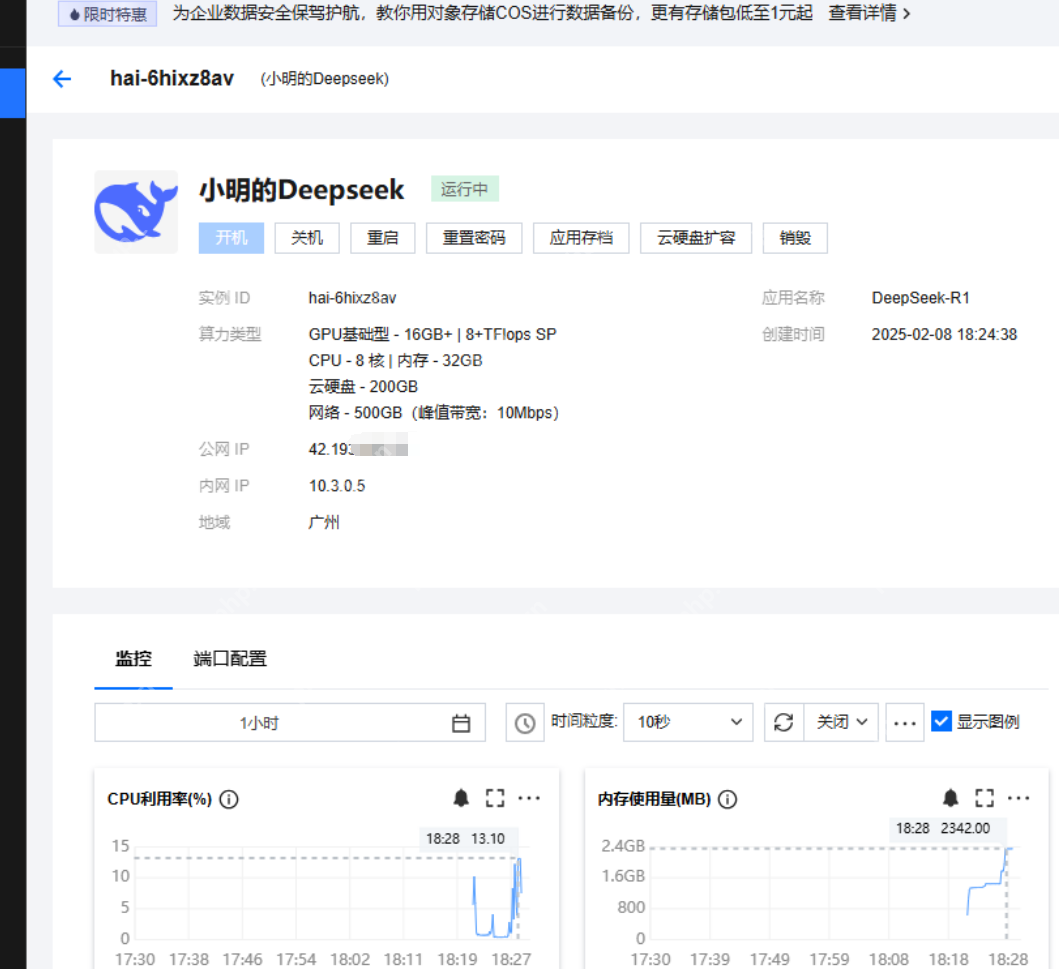Screen dimensions: 1059x973
Task: Open the 查看详情 link in banner
Action: pos(869,14)
